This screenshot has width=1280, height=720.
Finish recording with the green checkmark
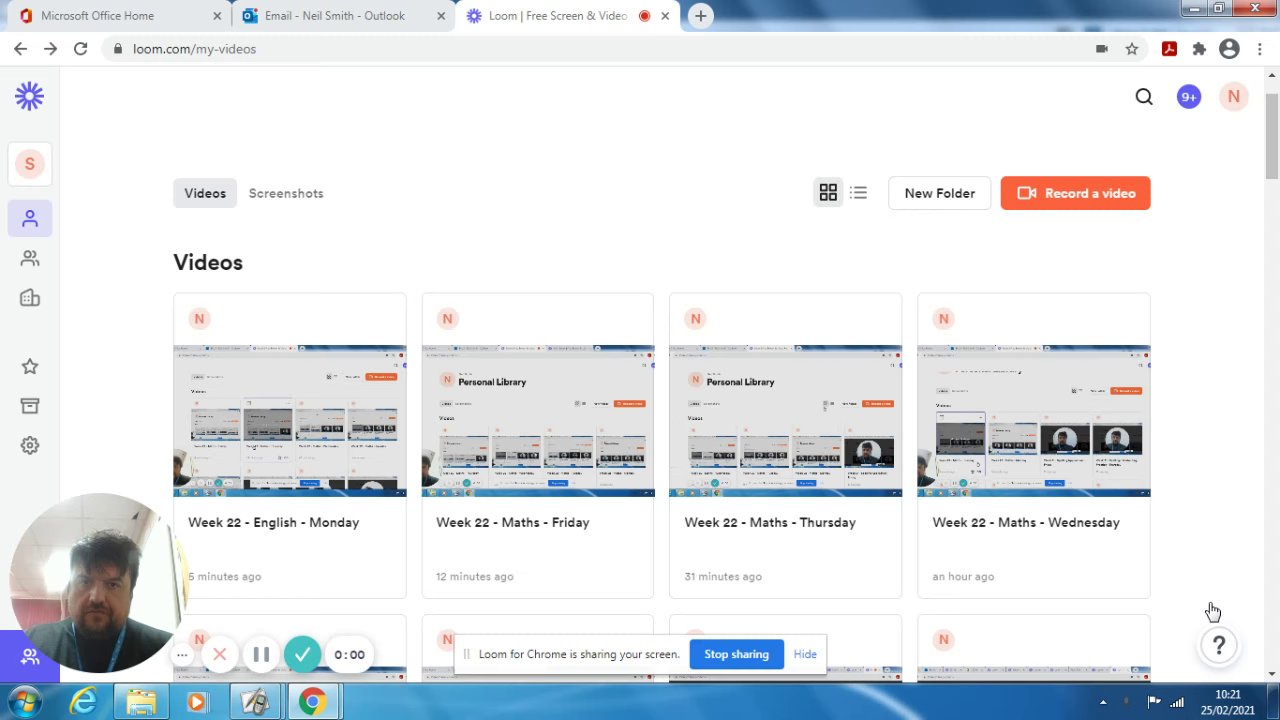pyautogui.click(x=302, y=655)
